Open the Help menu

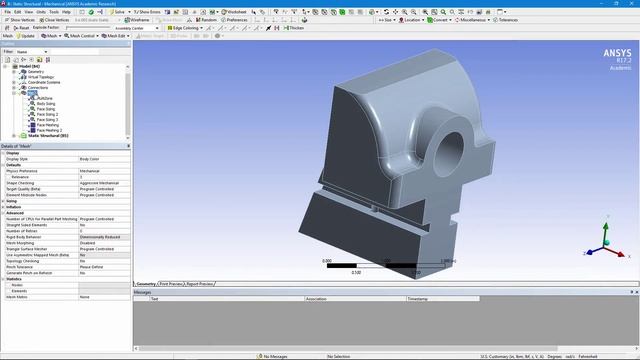(66, 12)
